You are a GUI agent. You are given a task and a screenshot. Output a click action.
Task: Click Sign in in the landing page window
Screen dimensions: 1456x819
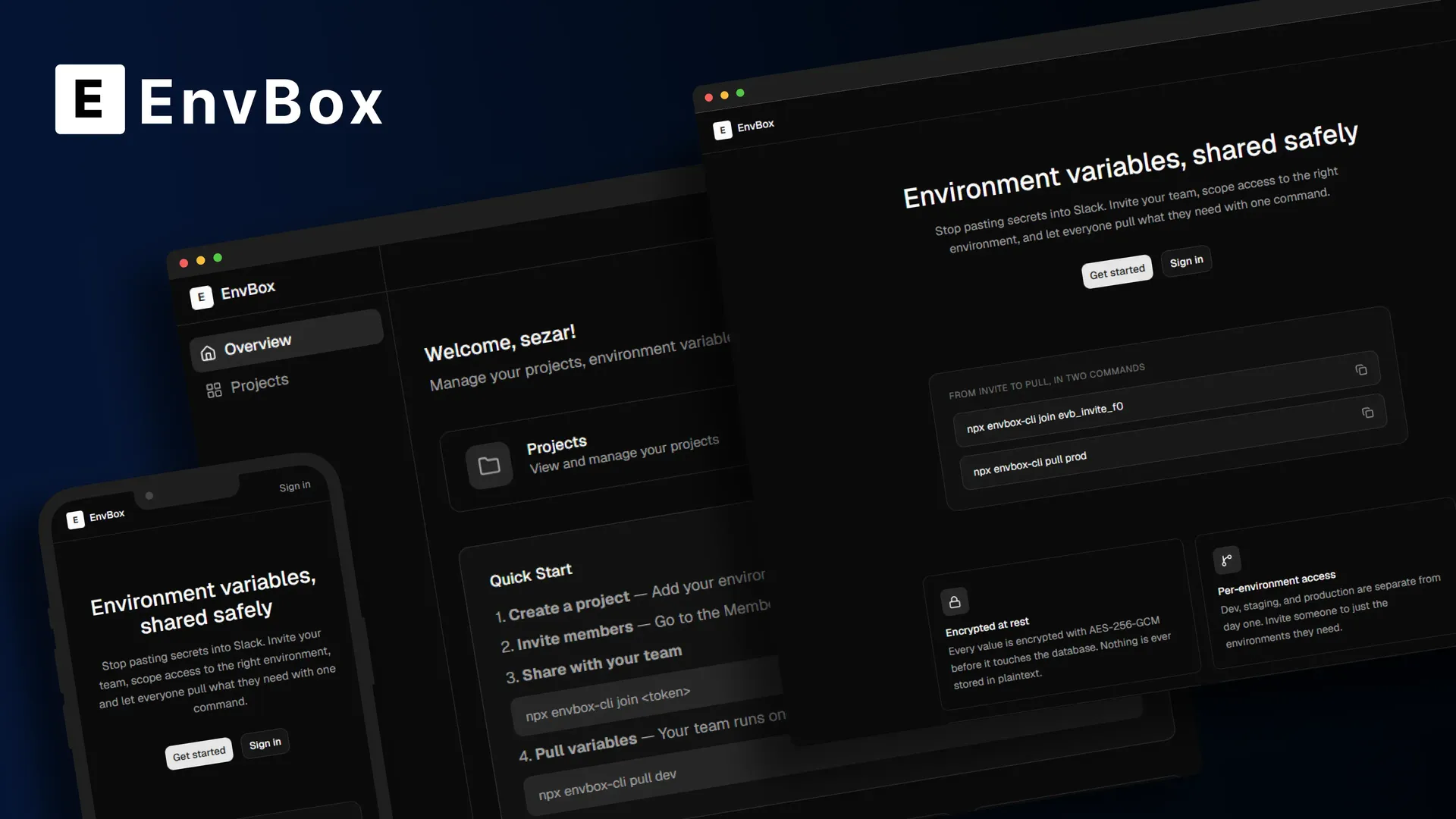point(1186,262)
